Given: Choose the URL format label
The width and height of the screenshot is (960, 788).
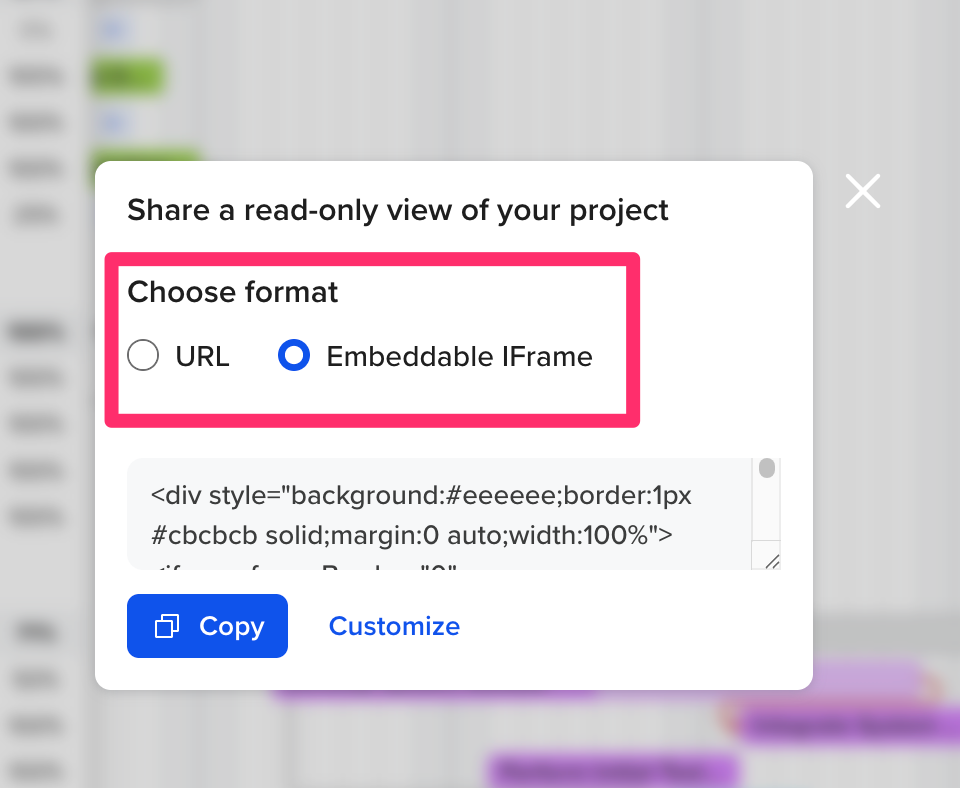Looking at the screenshot, I should click(x=202, y=356).
